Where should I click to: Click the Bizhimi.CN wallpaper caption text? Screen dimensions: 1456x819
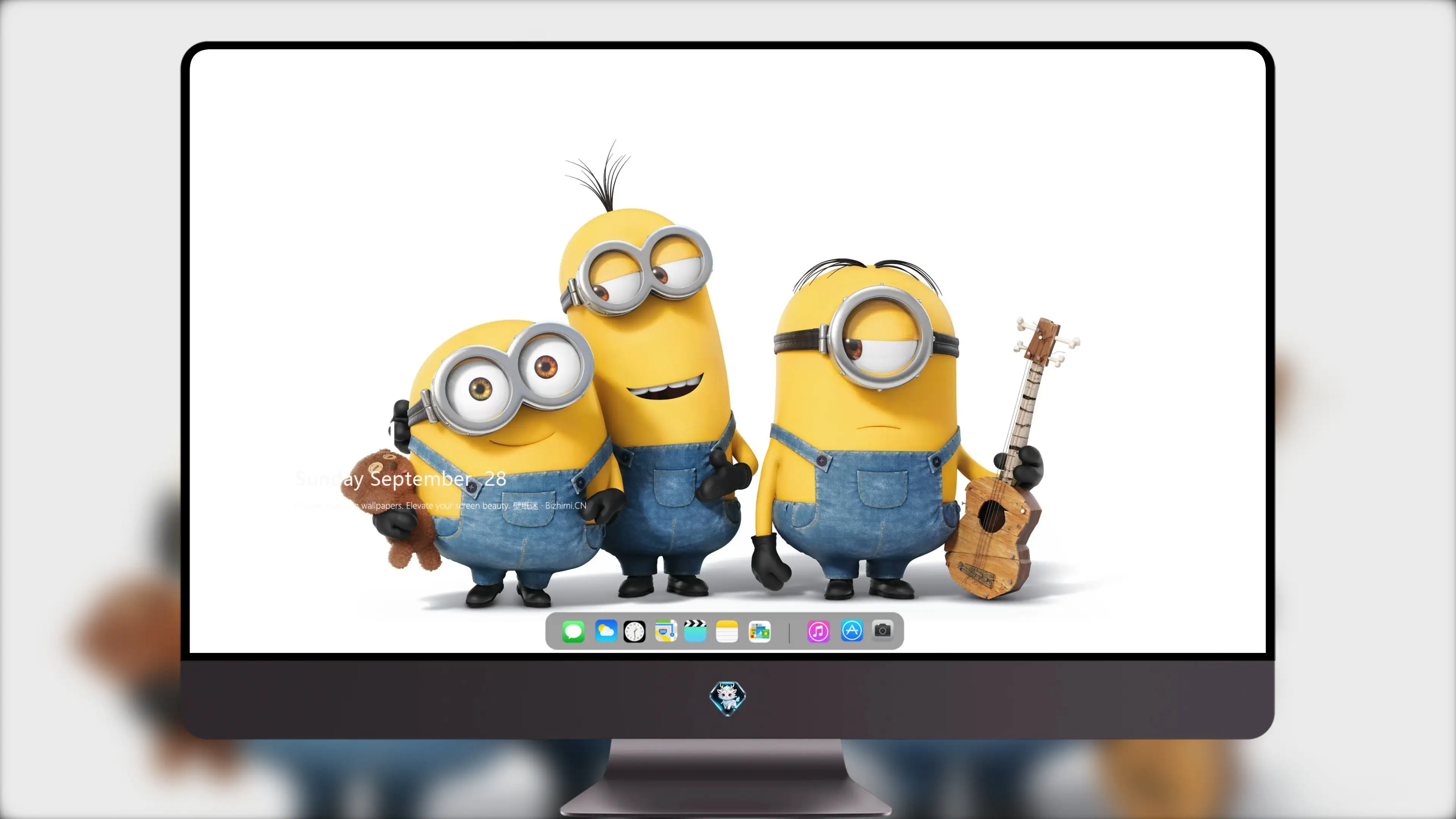click(441, 505)
